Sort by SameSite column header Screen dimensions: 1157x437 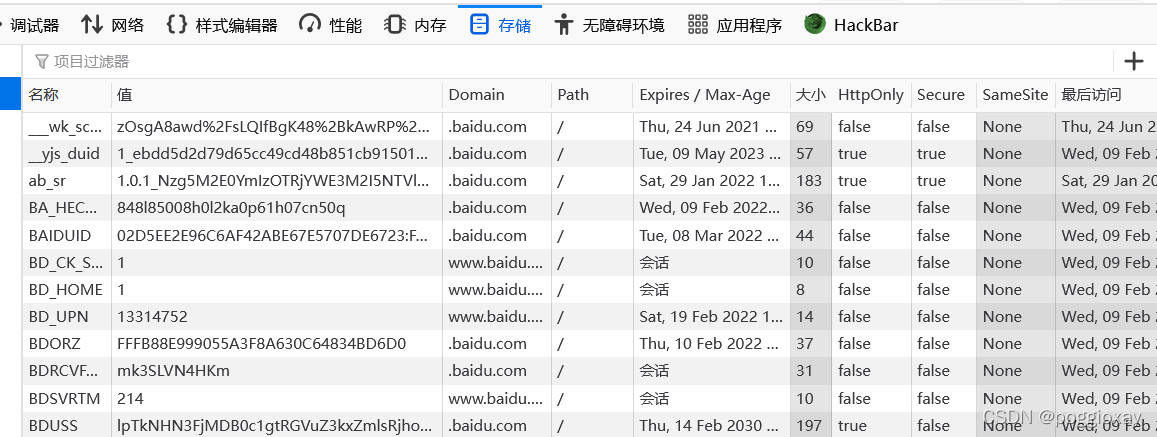click(x=1015, y=94)
